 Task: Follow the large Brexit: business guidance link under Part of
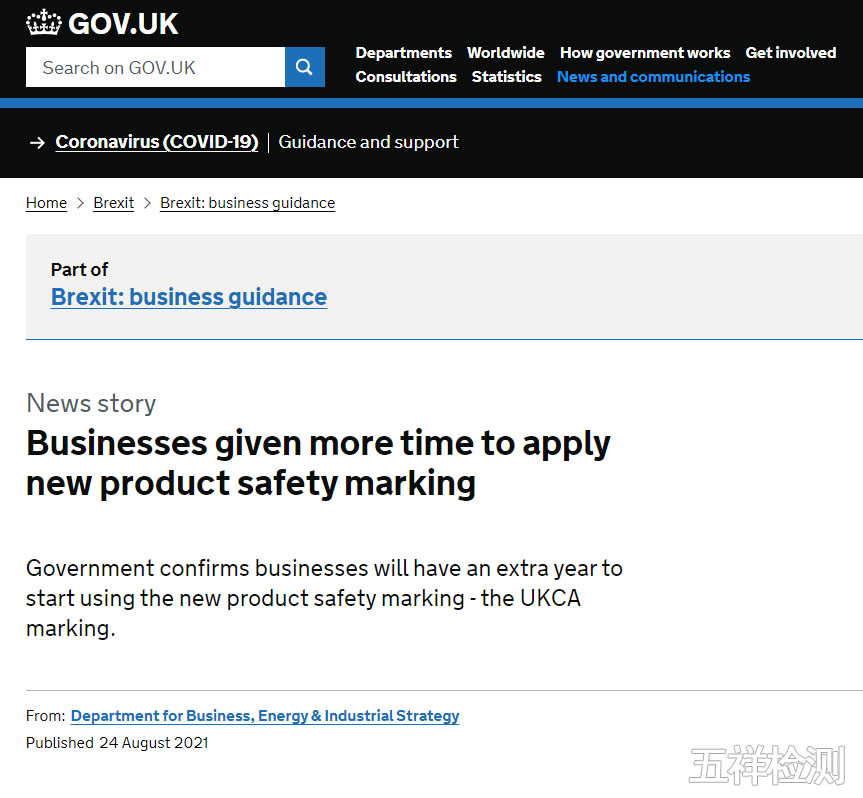(x=188, y=297)
